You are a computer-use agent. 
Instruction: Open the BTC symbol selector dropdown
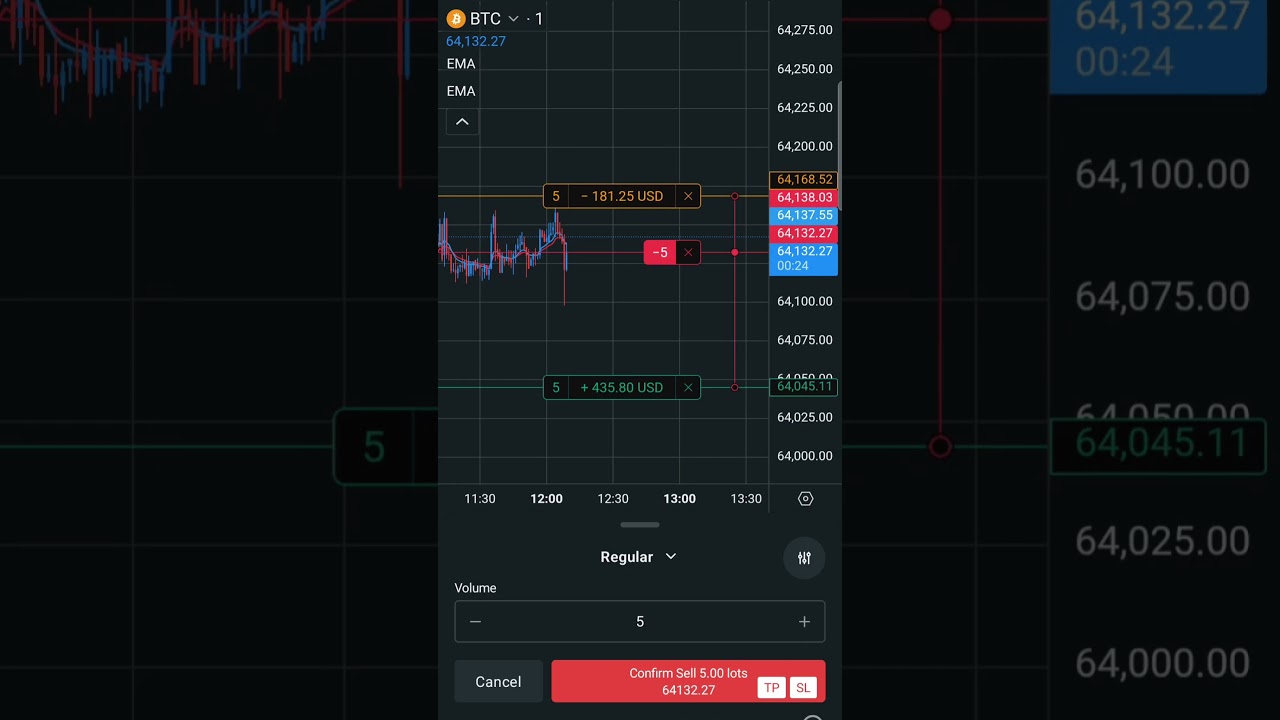[494, 19]
